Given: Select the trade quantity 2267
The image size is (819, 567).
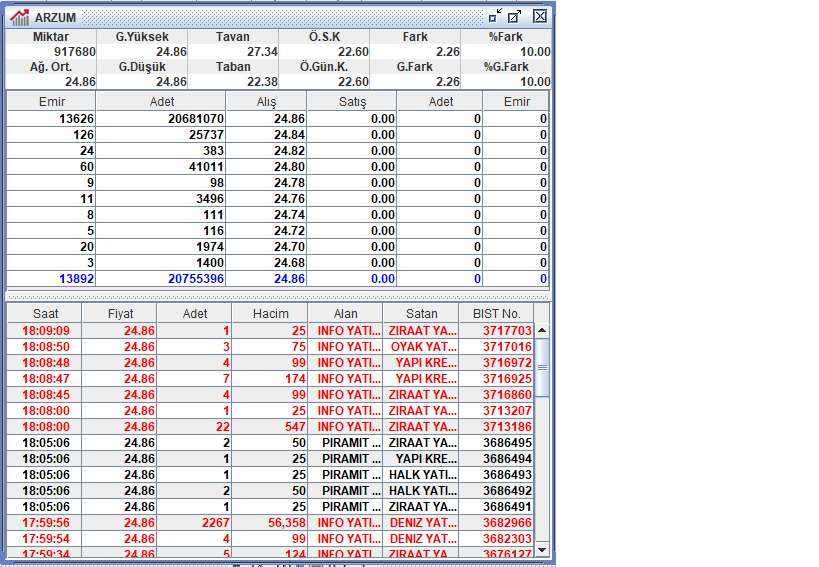Looking at the screenshot, I should [x=216, y=523].
